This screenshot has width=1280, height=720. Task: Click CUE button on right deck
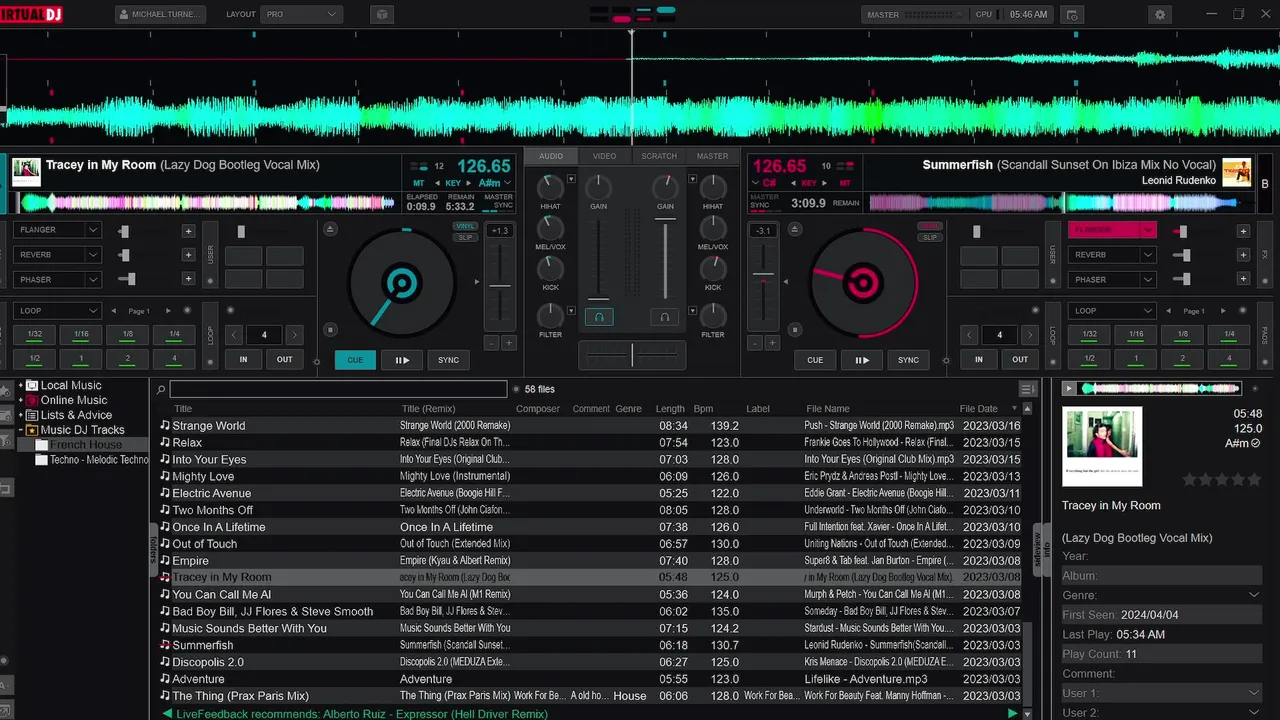pos(815,360)
